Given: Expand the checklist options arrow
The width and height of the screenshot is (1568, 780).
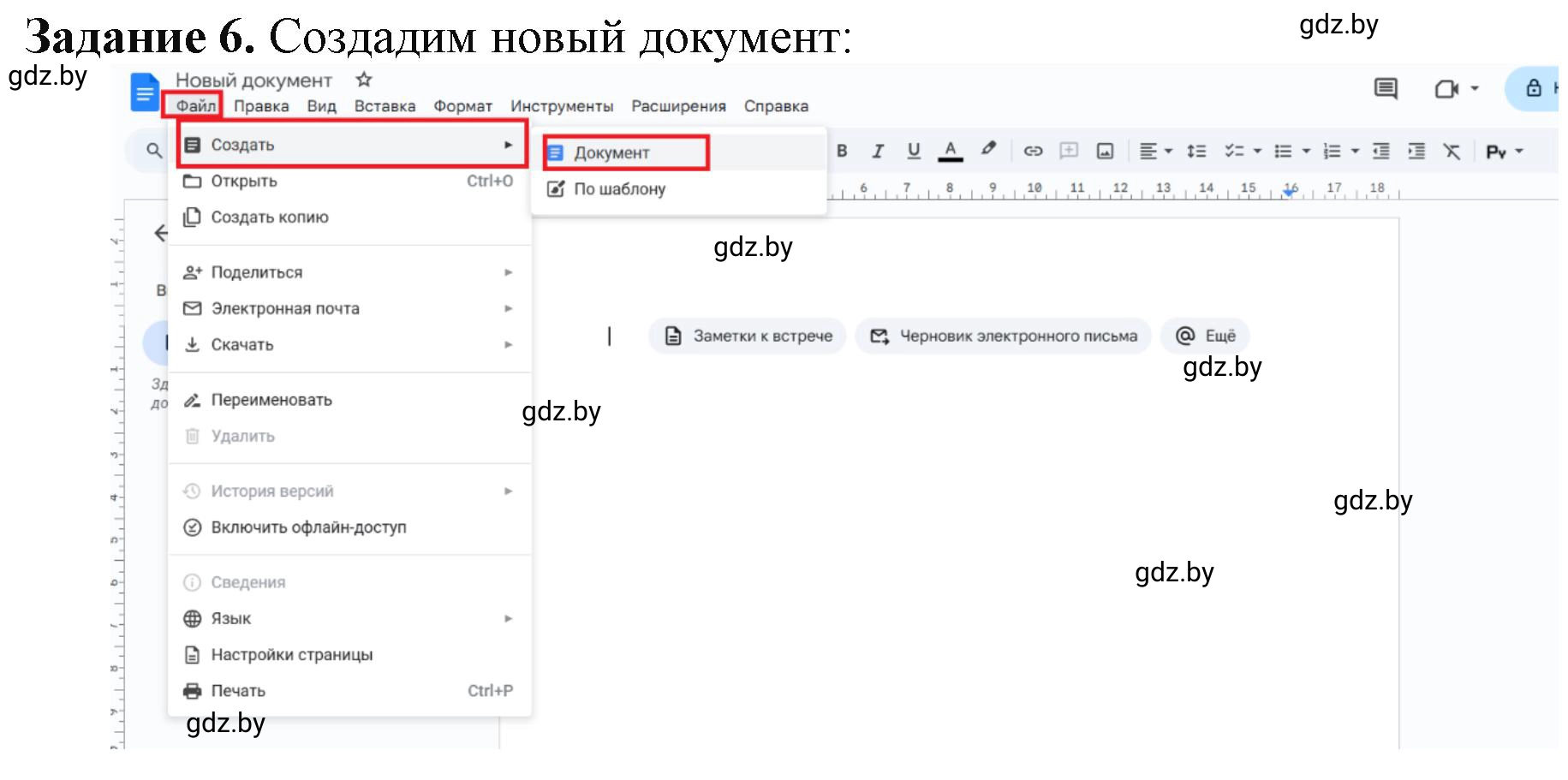Looking at the screenshot, I should (1257, 152).
